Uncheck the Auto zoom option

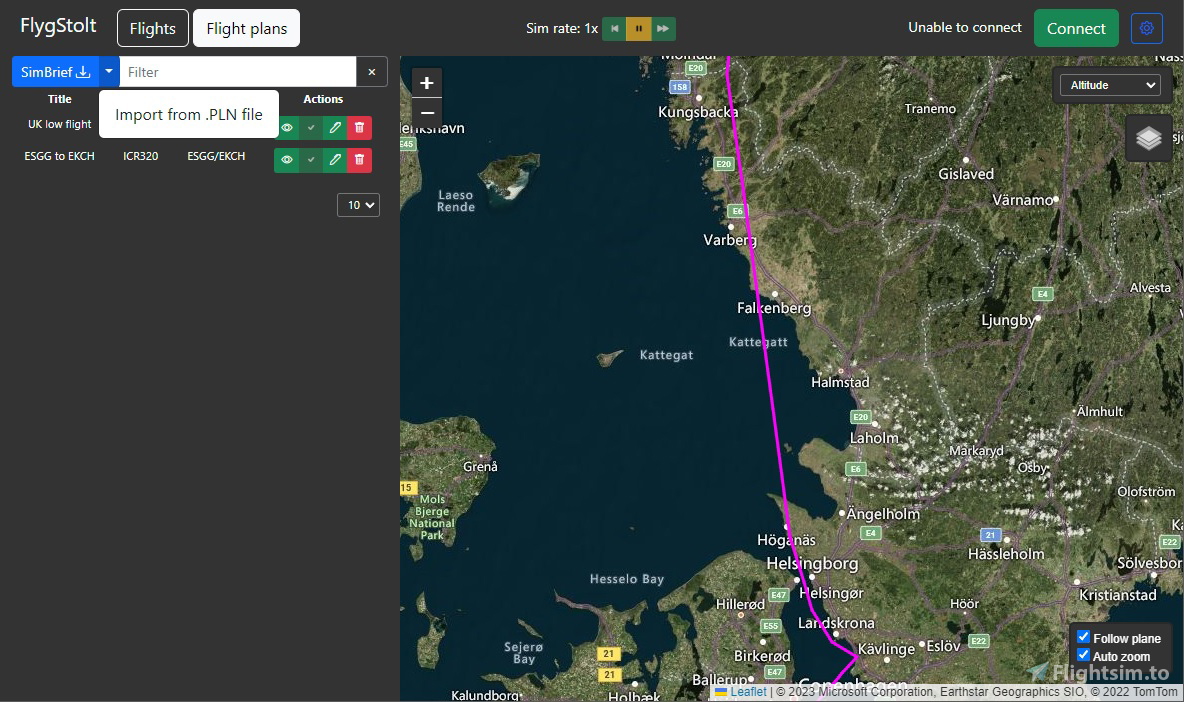[1083, 654]
